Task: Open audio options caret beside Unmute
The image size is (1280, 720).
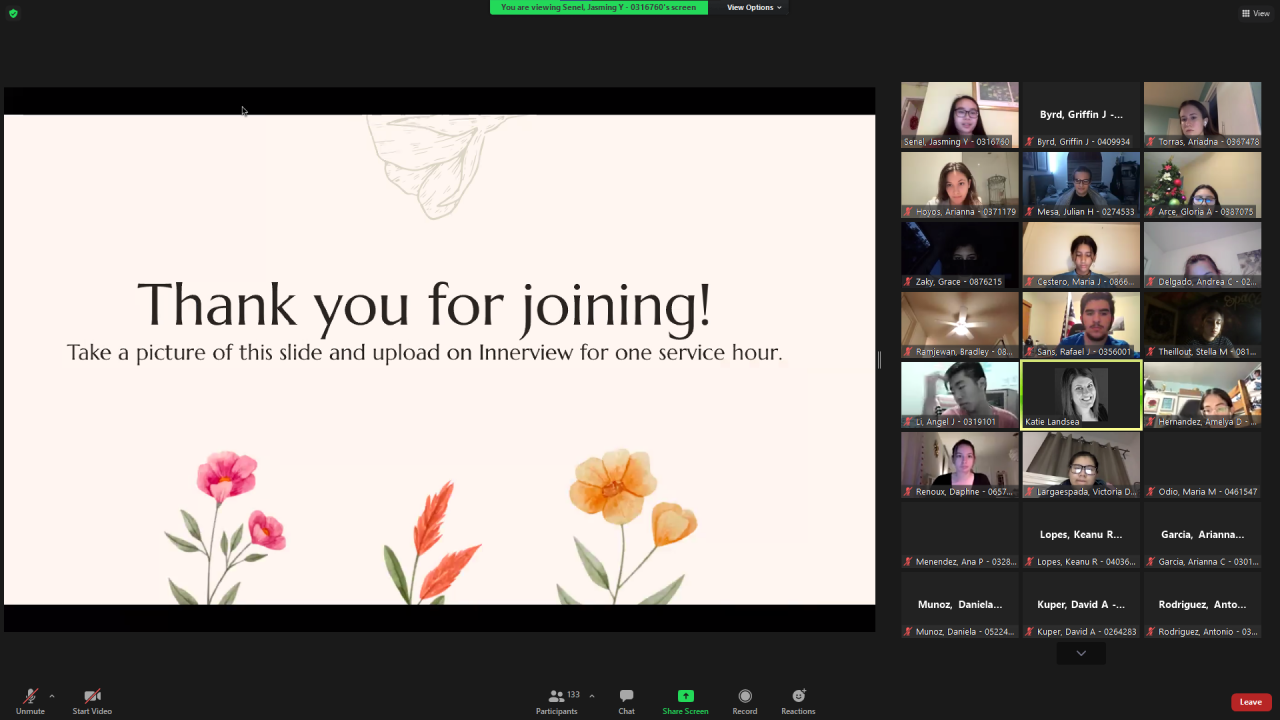Action: click(x=52, y=696)
